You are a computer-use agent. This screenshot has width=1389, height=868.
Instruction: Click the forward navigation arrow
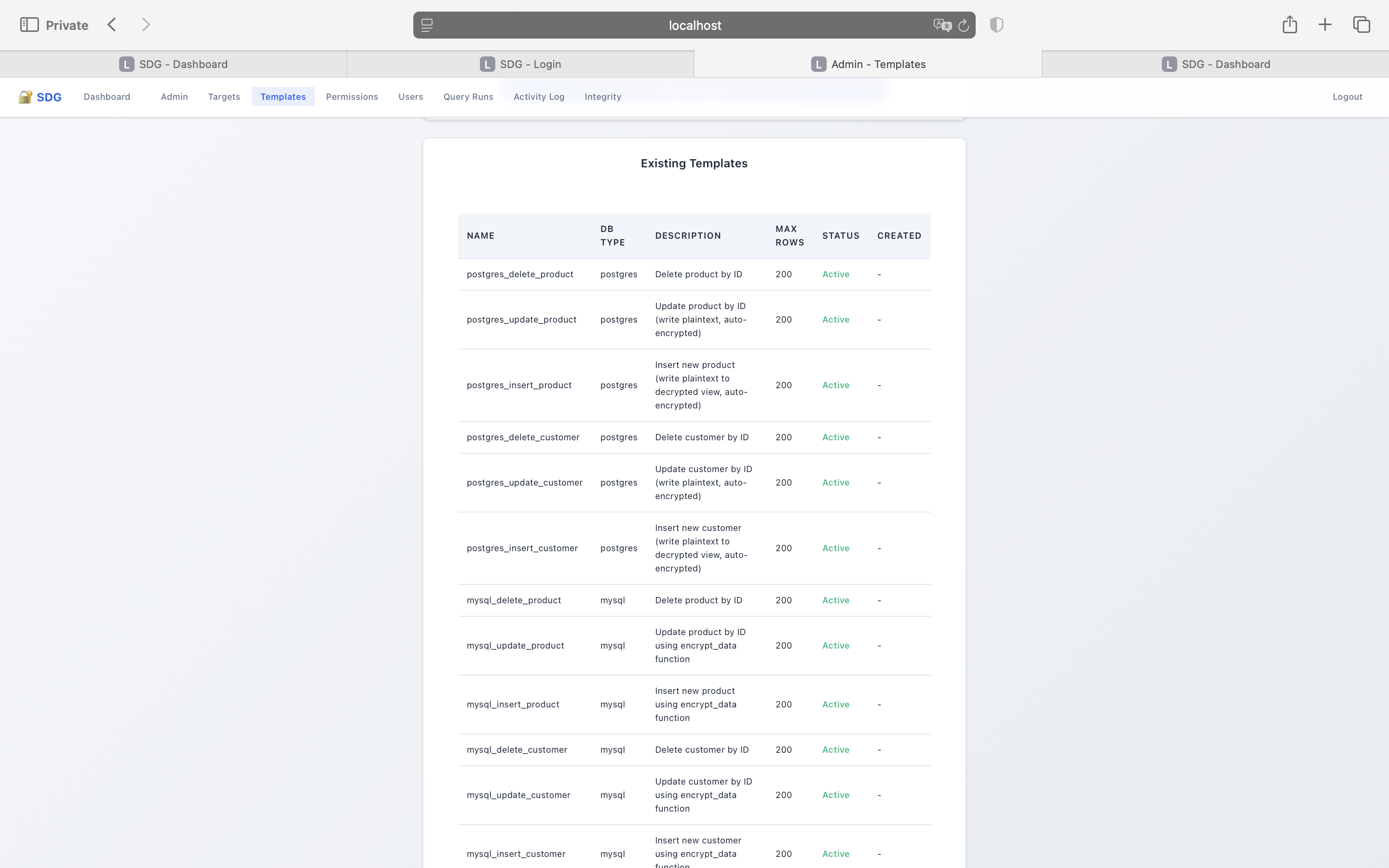146,25
